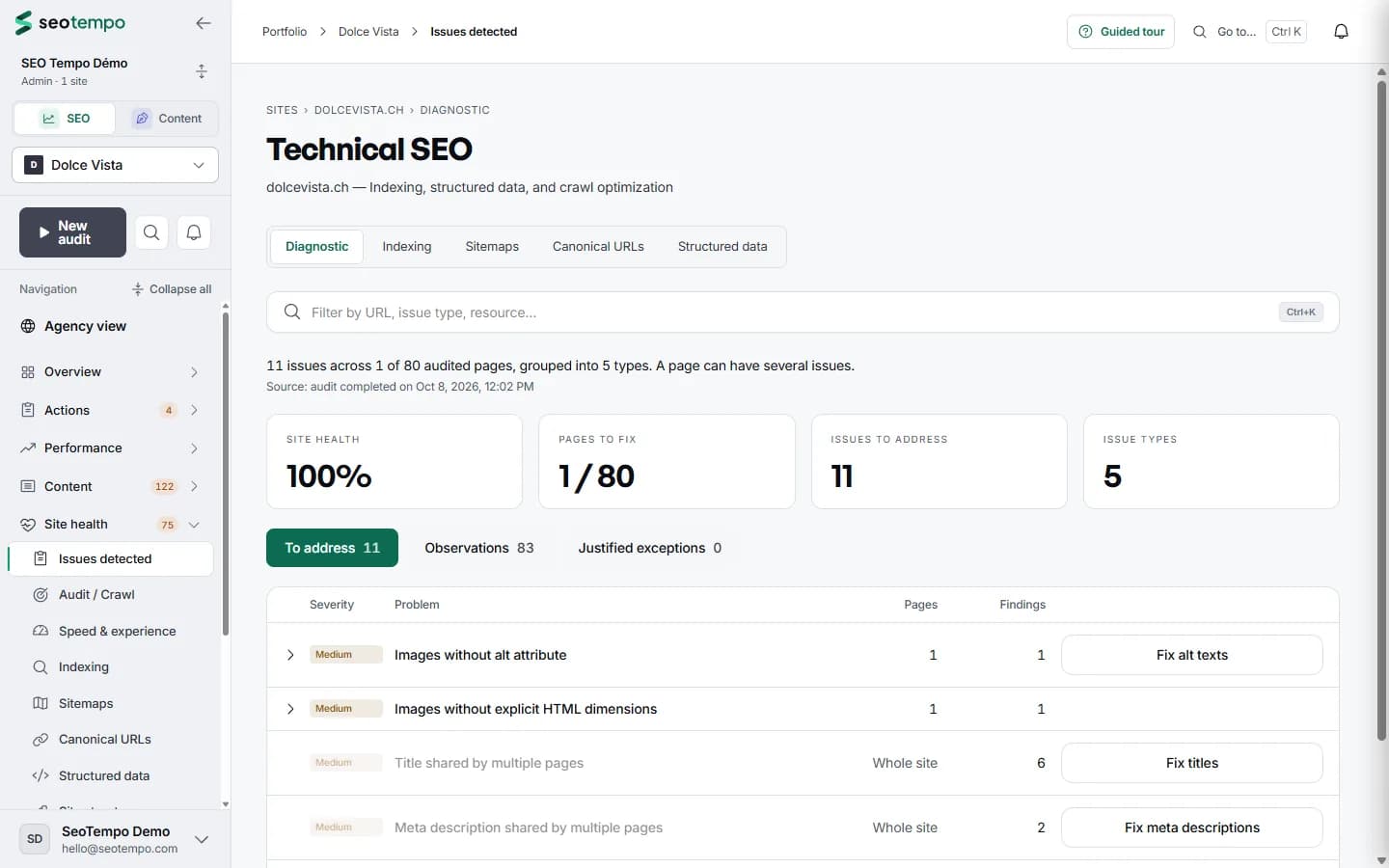Switch to the Sitemaps tab
The height and width of the screenshot is (868, 1389).
(x=492, y=247)
